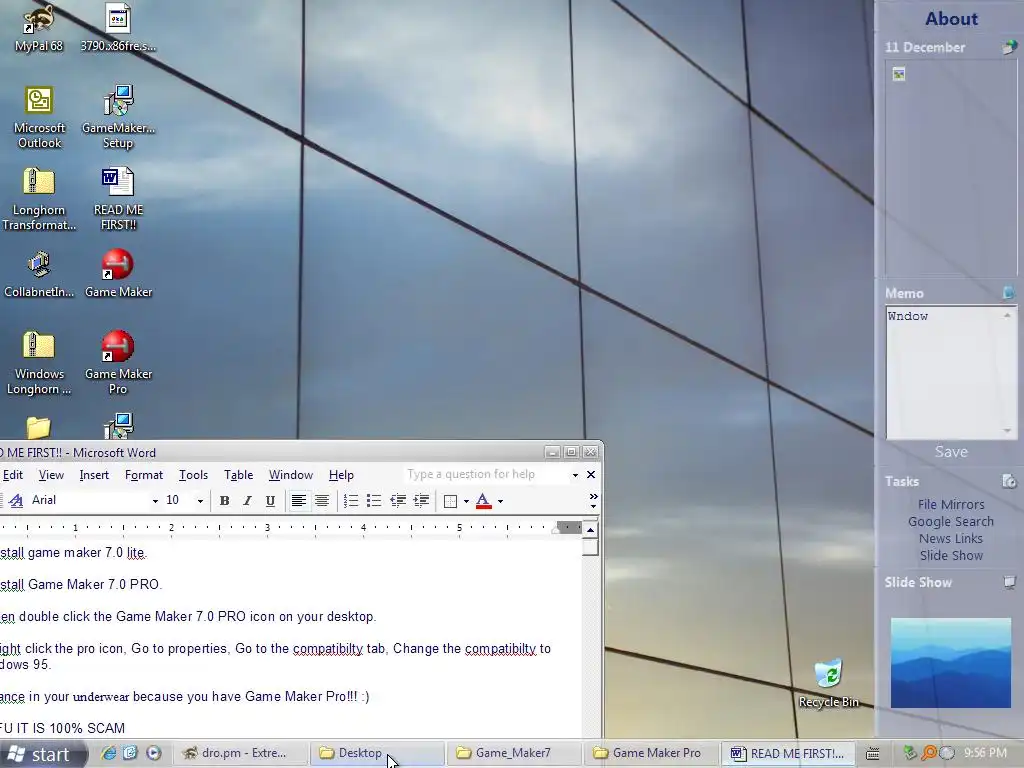Open Google Search task in sidebar
Image resolution: width=1024 pixels, height=768 pixels.
(x=951, y=521)
